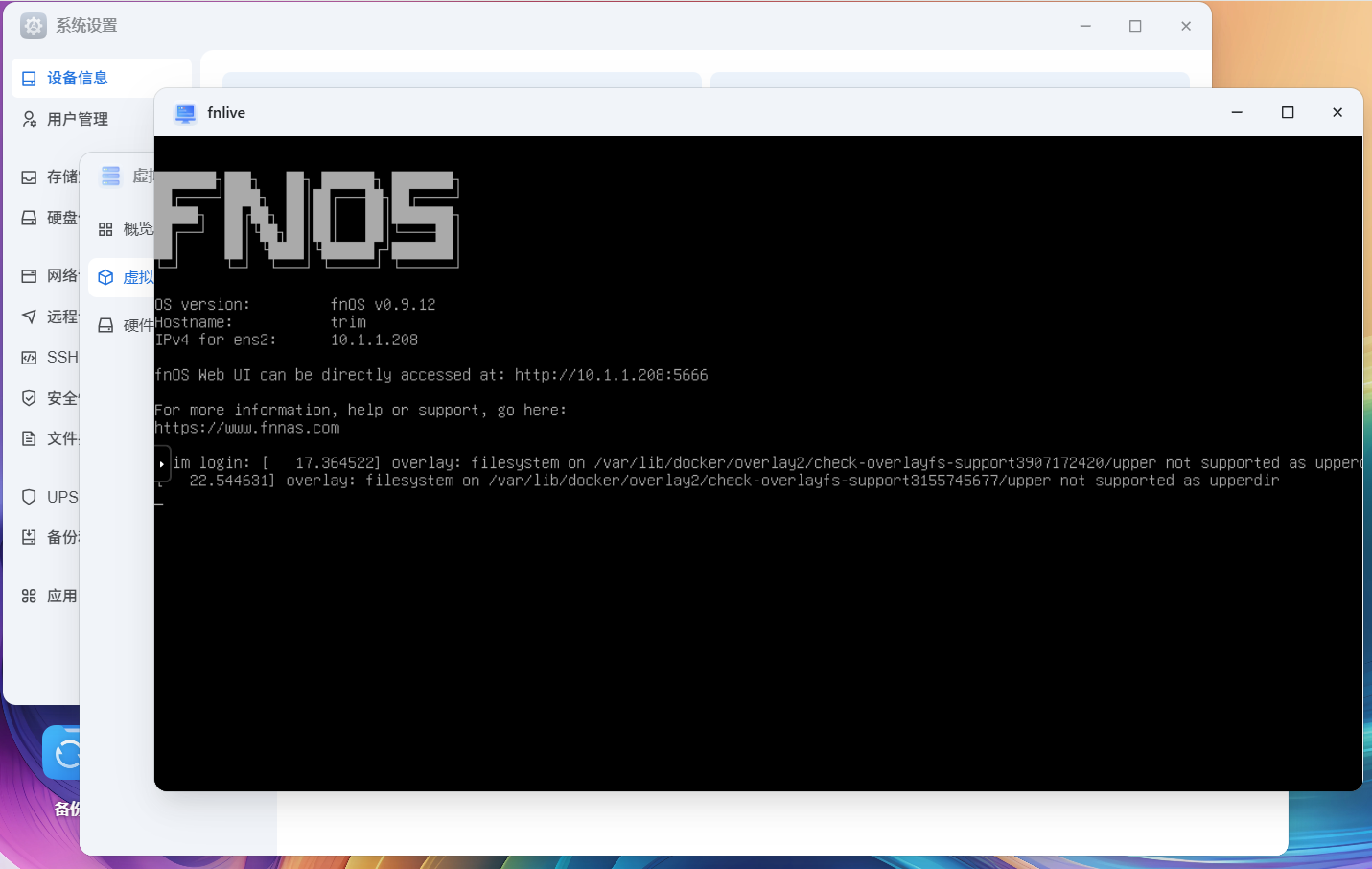Click the IPv4 address 10.1.1.208

(374, 340)
